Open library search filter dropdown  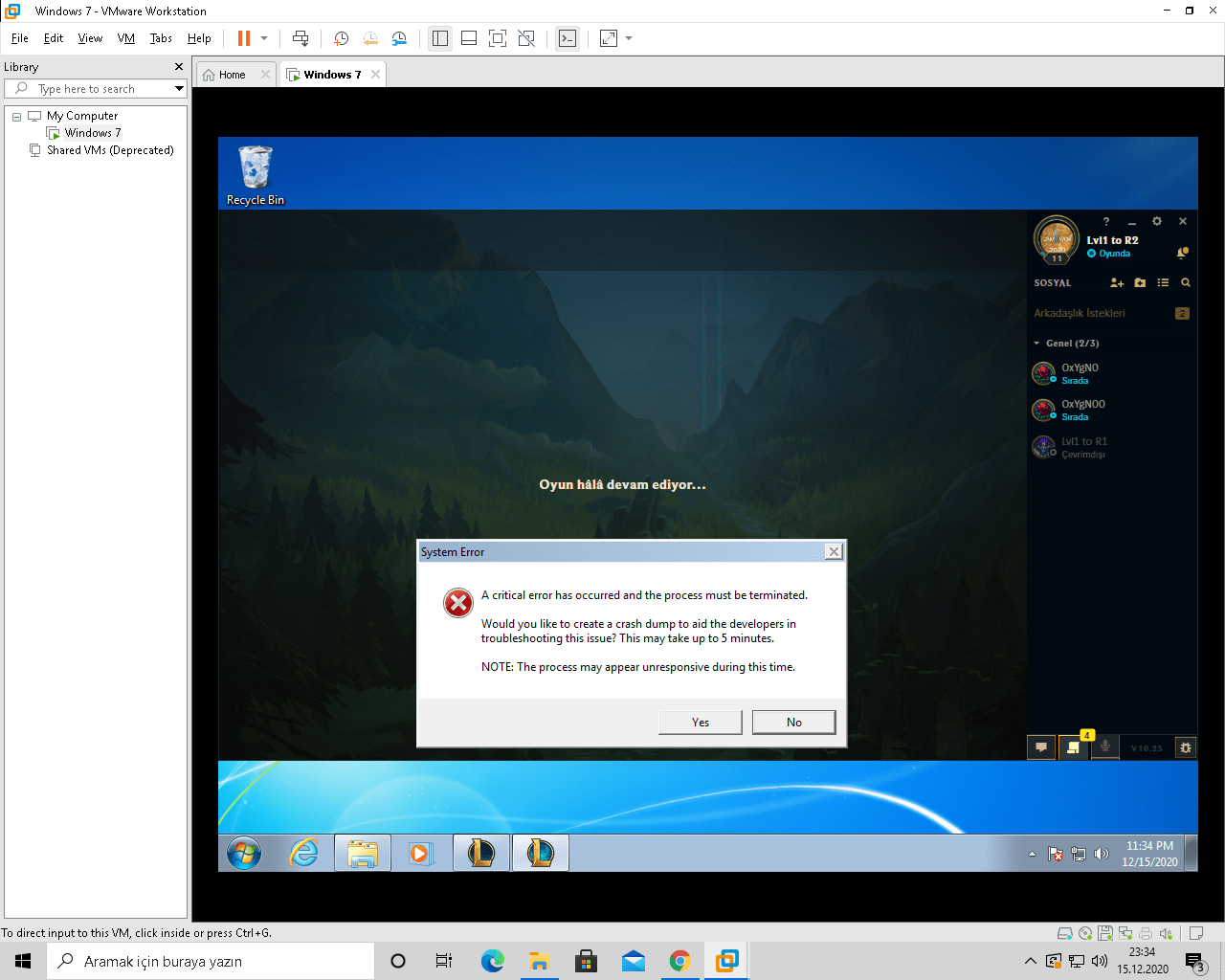(179, 89)
